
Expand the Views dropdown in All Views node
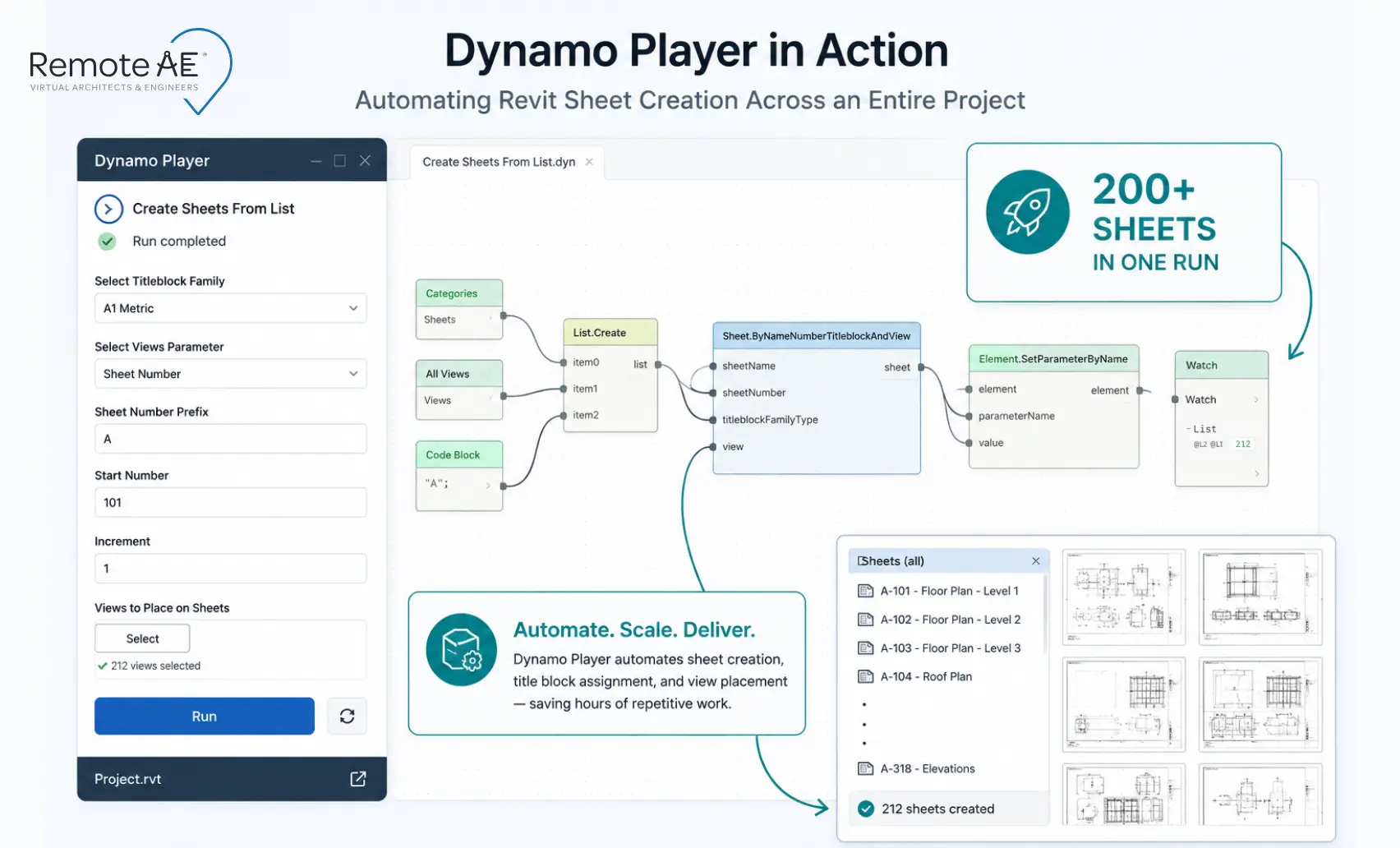tap(490, 400)
